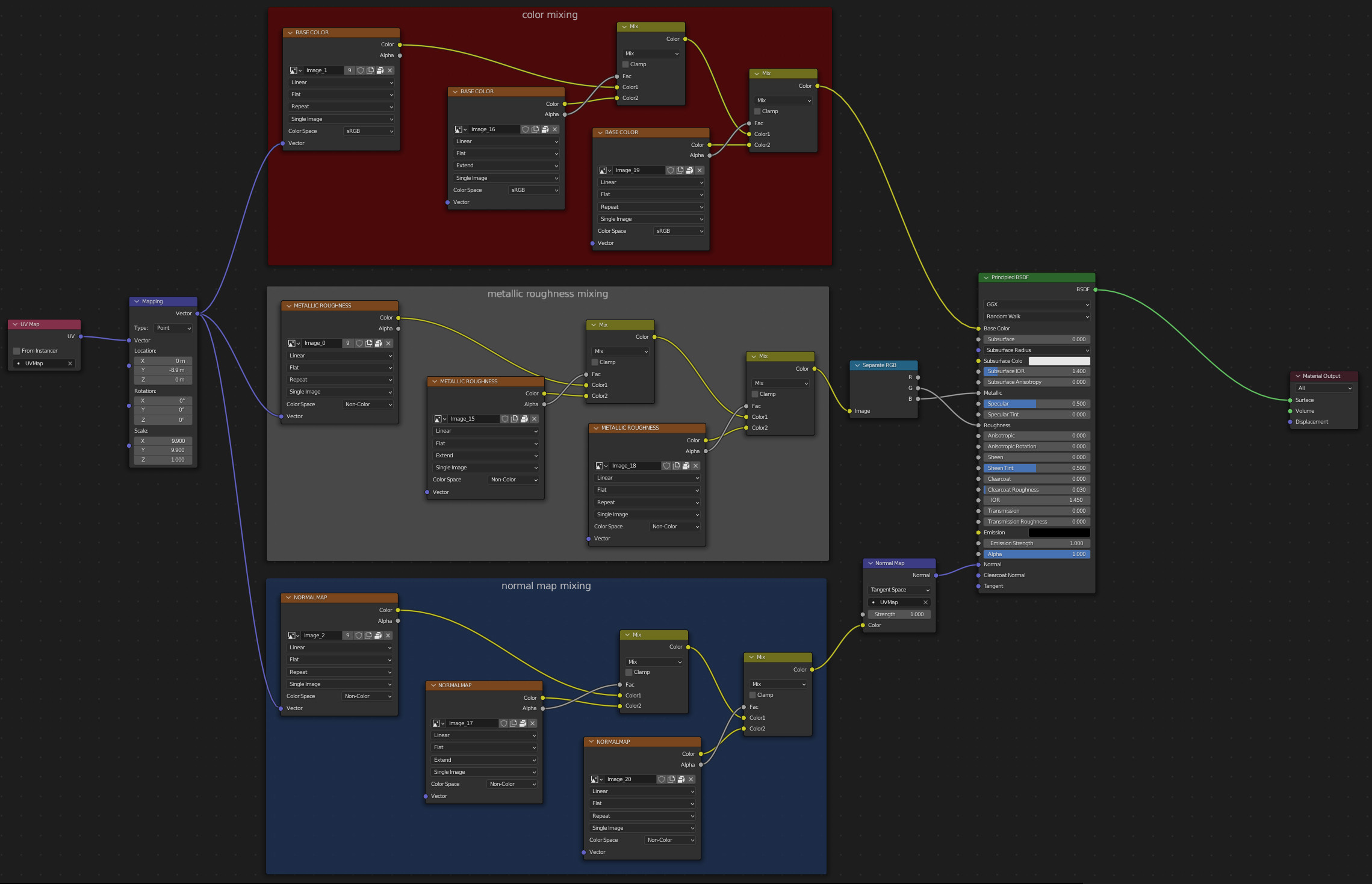The height and width of the screenshot is (884, 1372).
Task: Collapse the Mapping node
Action: (137, 301)
